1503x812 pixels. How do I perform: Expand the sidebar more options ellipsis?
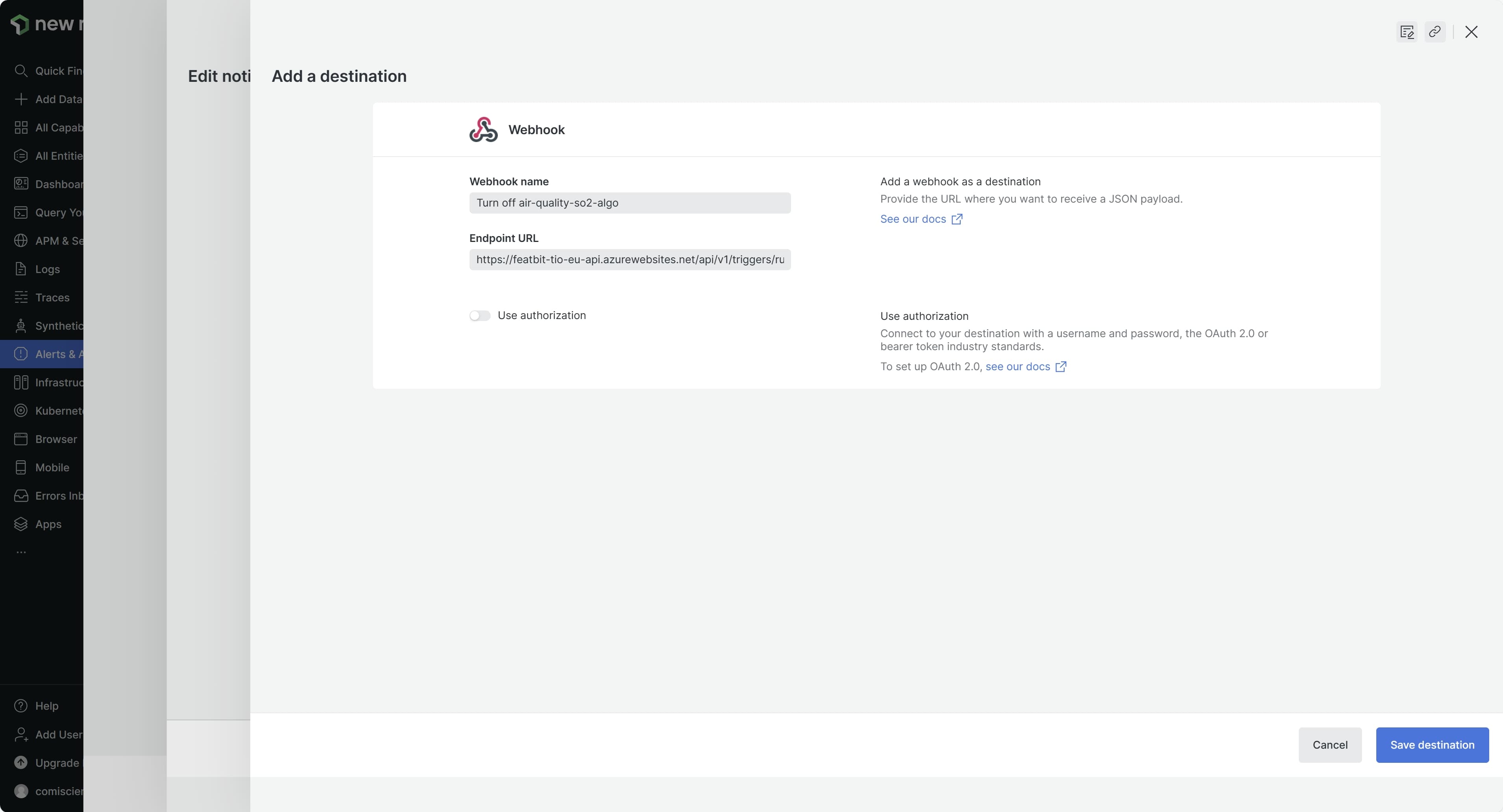tap(21, 552)
